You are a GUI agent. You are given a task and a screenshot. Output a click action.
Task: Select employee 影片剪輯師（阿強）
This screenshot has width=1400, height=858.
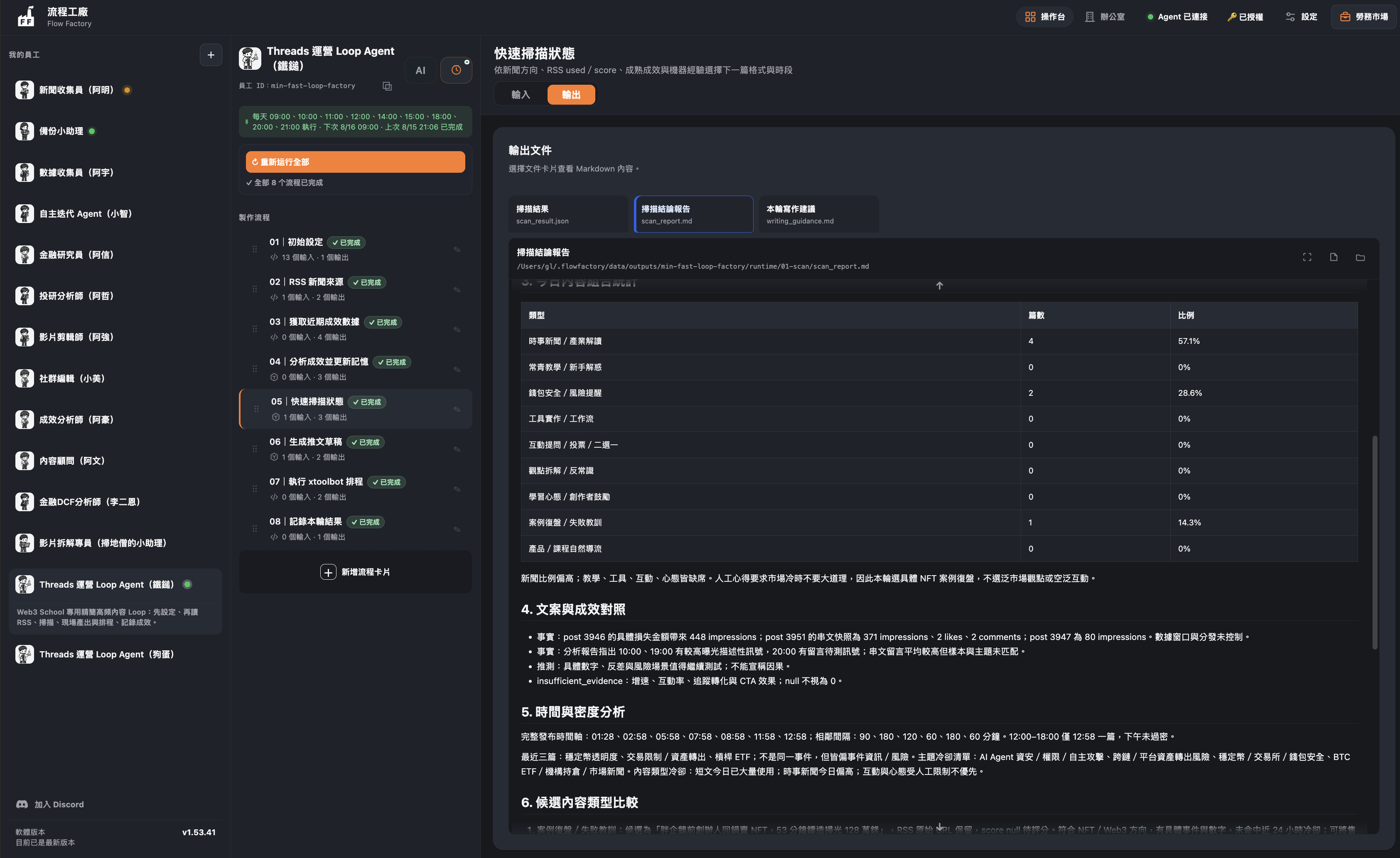coord(115,337)
